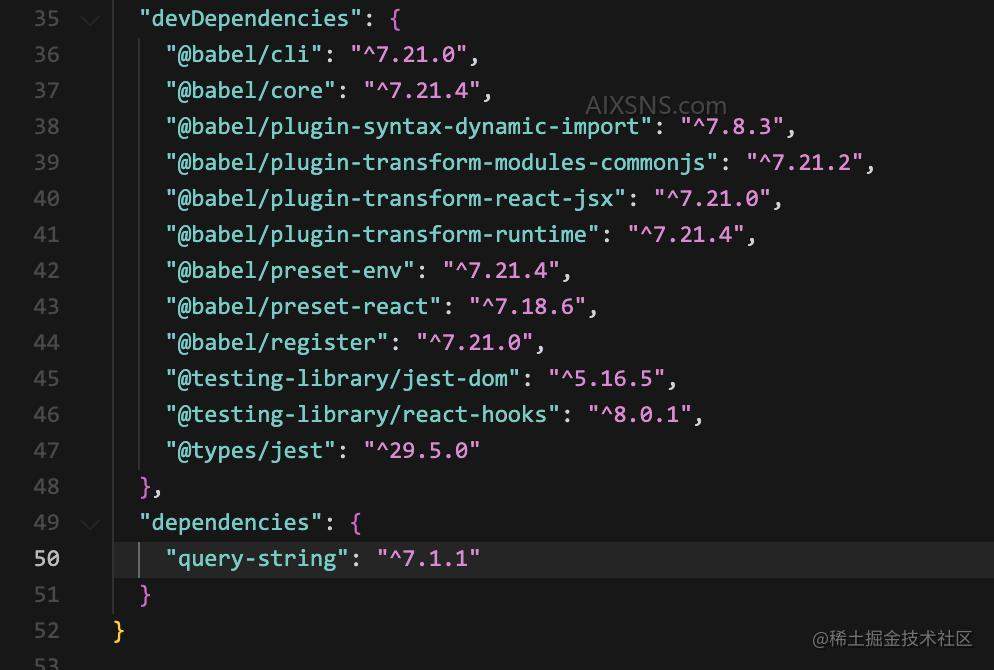The image size is (994, 670).
Task: Click the "^7.1.1" query-string version
Action: (x=429, y=559)
